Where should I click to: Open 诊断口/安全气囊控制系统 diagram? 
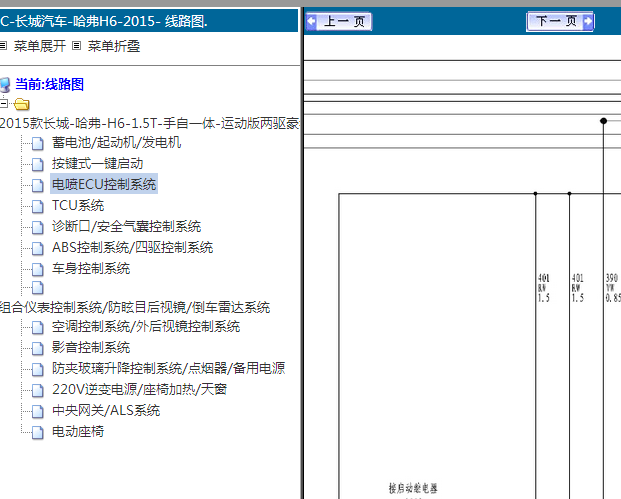click(126, 227)
